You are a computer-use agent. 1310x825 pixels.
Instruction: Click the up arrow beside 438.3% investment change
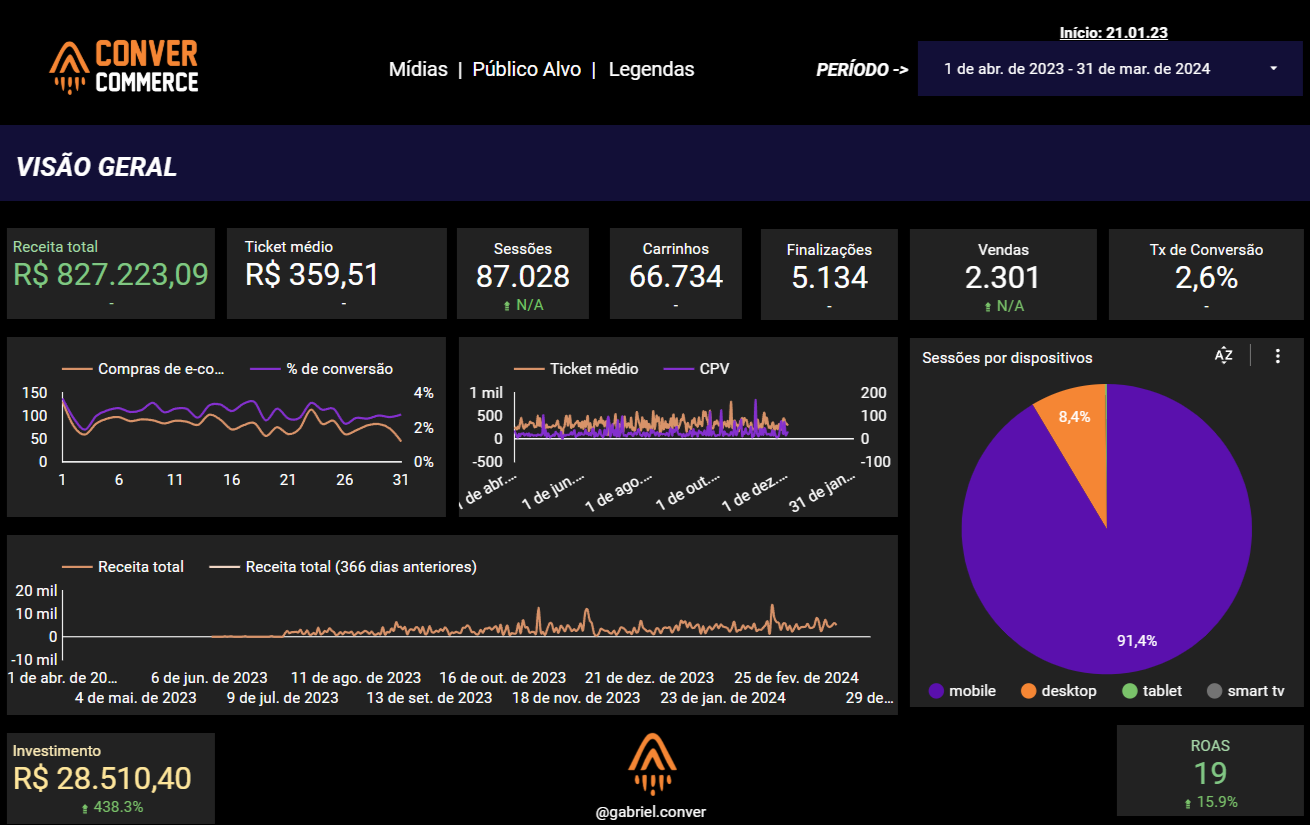tap(85, 807)
